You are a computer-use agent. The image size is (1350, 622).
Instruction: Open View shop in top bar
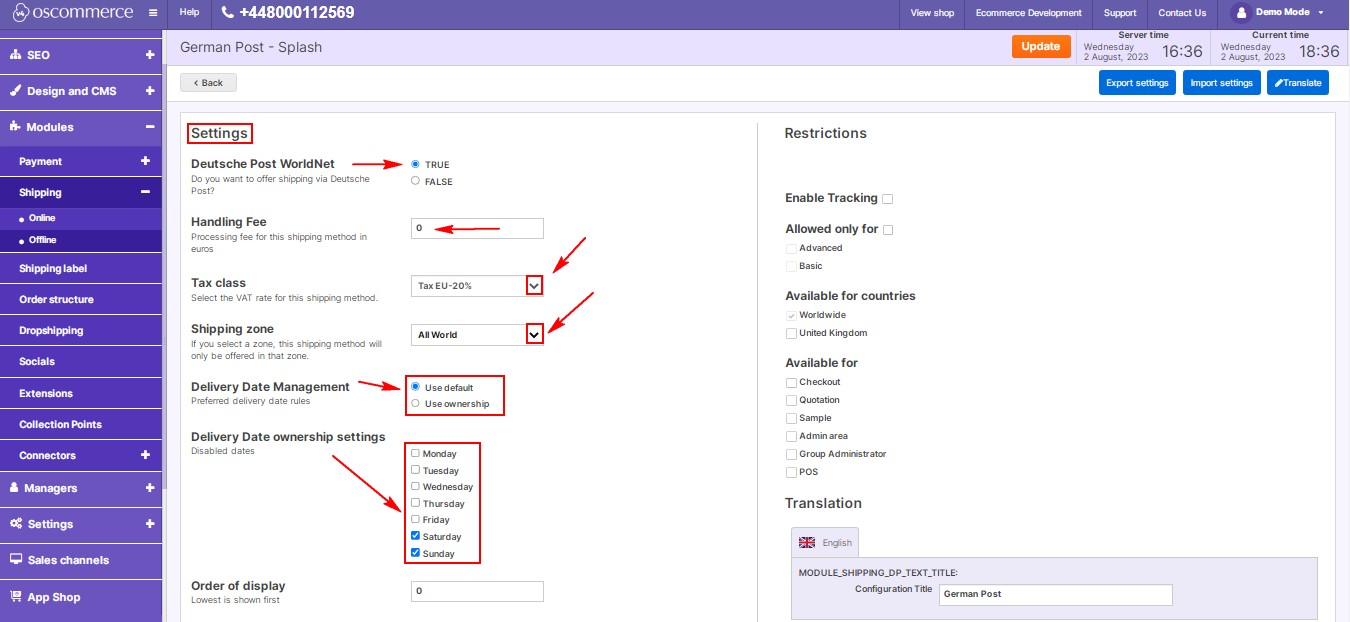tap(932, 13)
